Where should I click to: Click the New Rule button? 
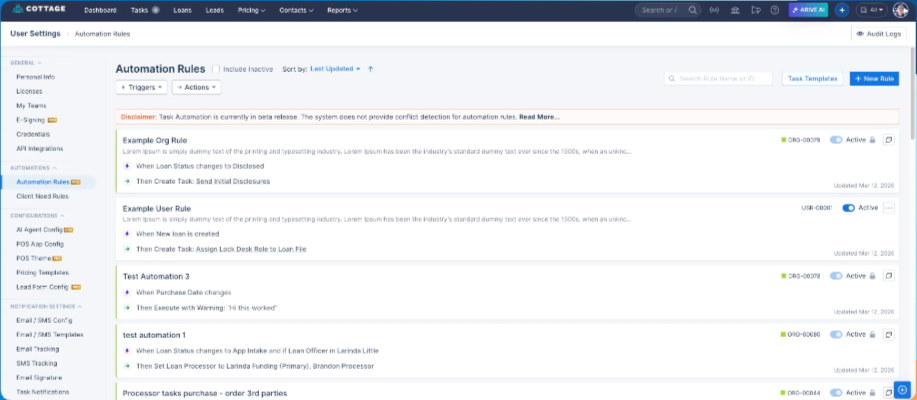pyautogui.click(x=874, y=78)
